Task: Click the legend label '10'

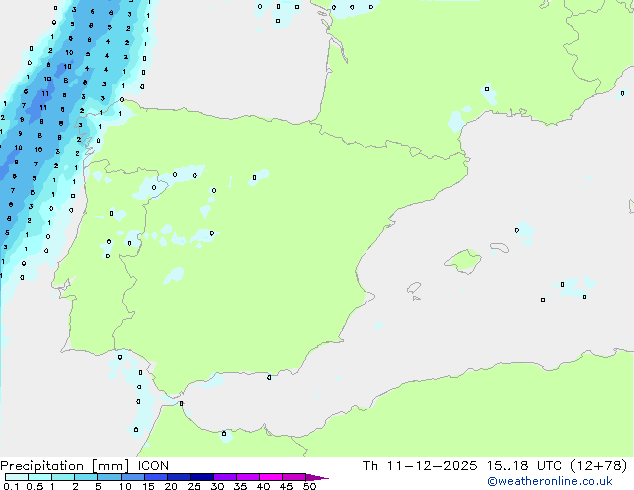Action: tap(125, 486)
